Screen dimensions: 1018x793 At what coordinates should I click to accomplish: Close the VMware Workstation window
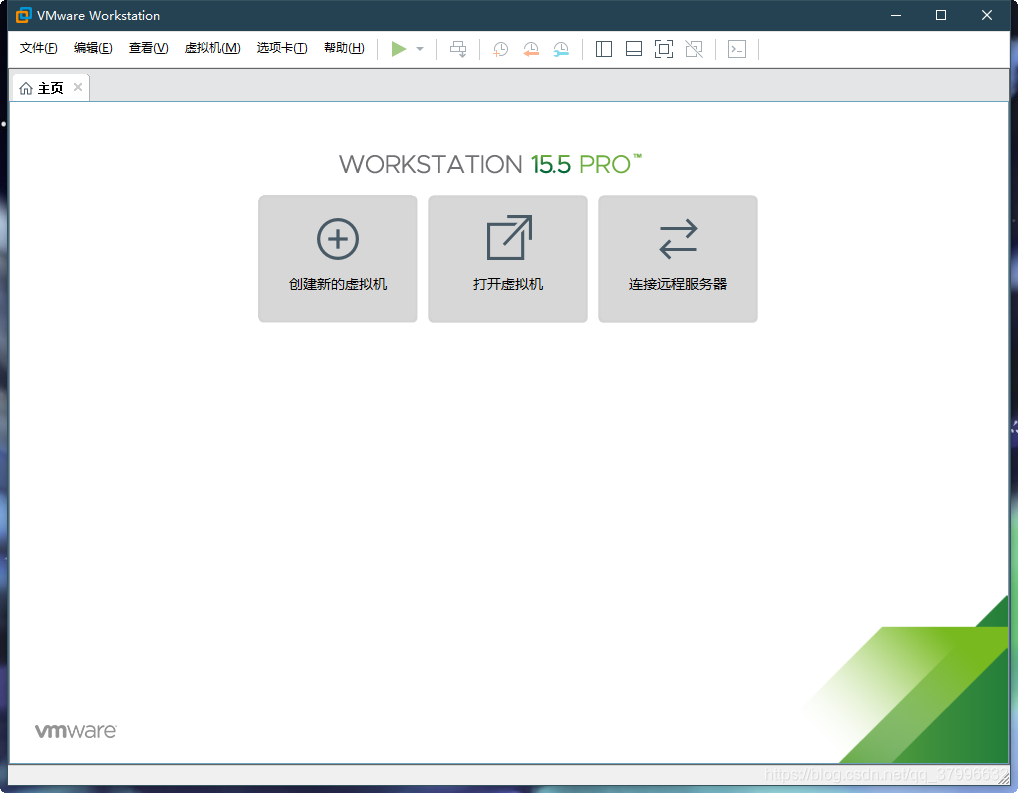987,15
